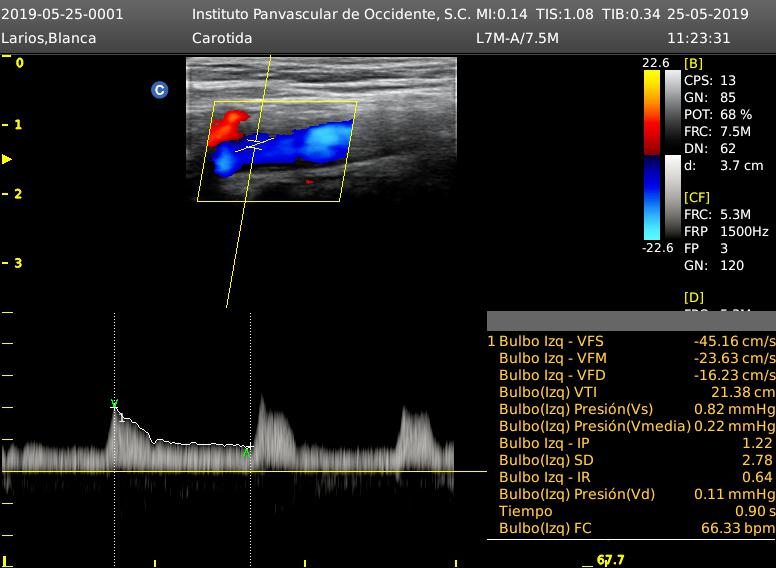Click the blue C orientation marker
Image resolution: width=776 pixels, height=568 pixels.
pos(159,90)
